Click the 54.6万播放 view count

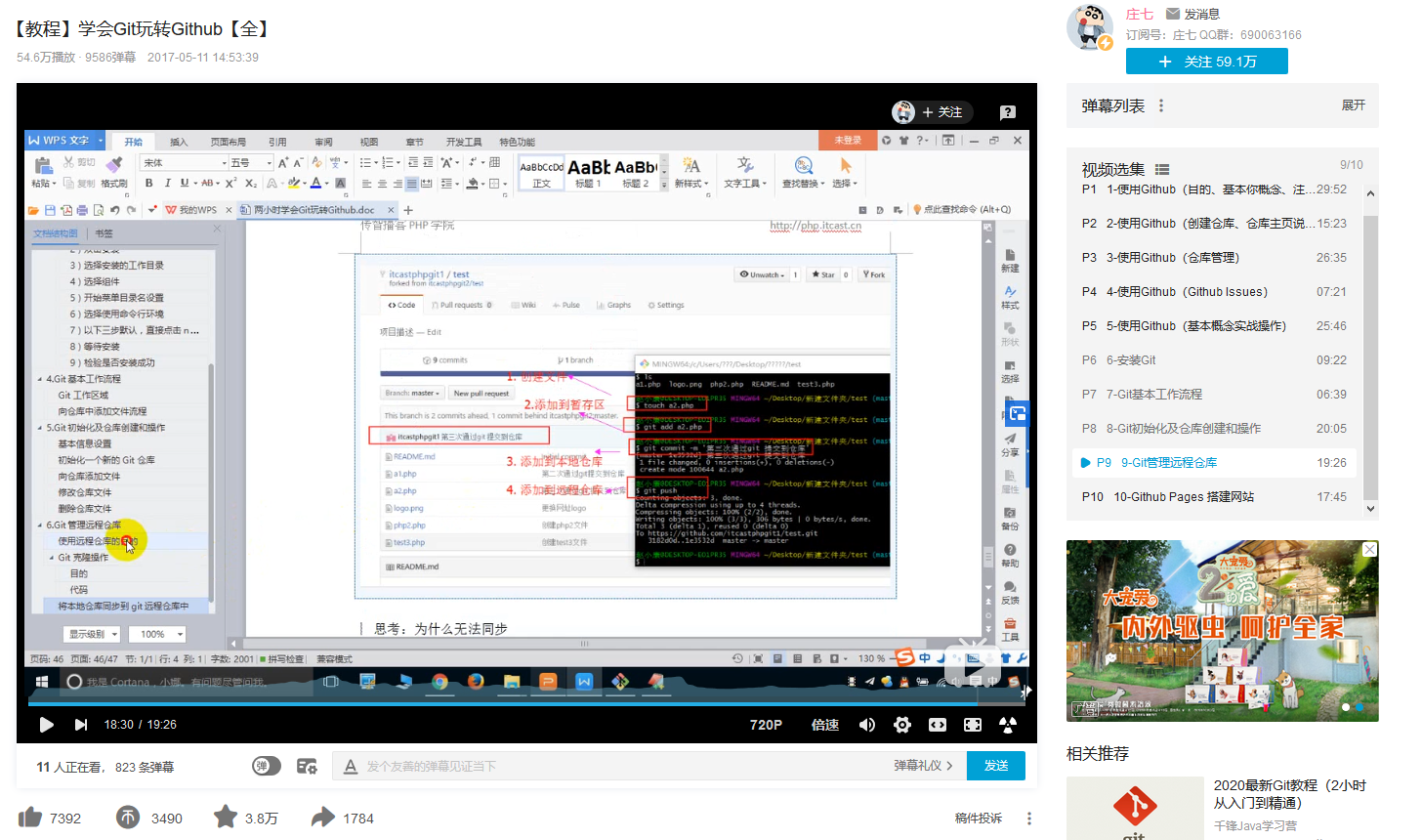click(x=46, y=58)
